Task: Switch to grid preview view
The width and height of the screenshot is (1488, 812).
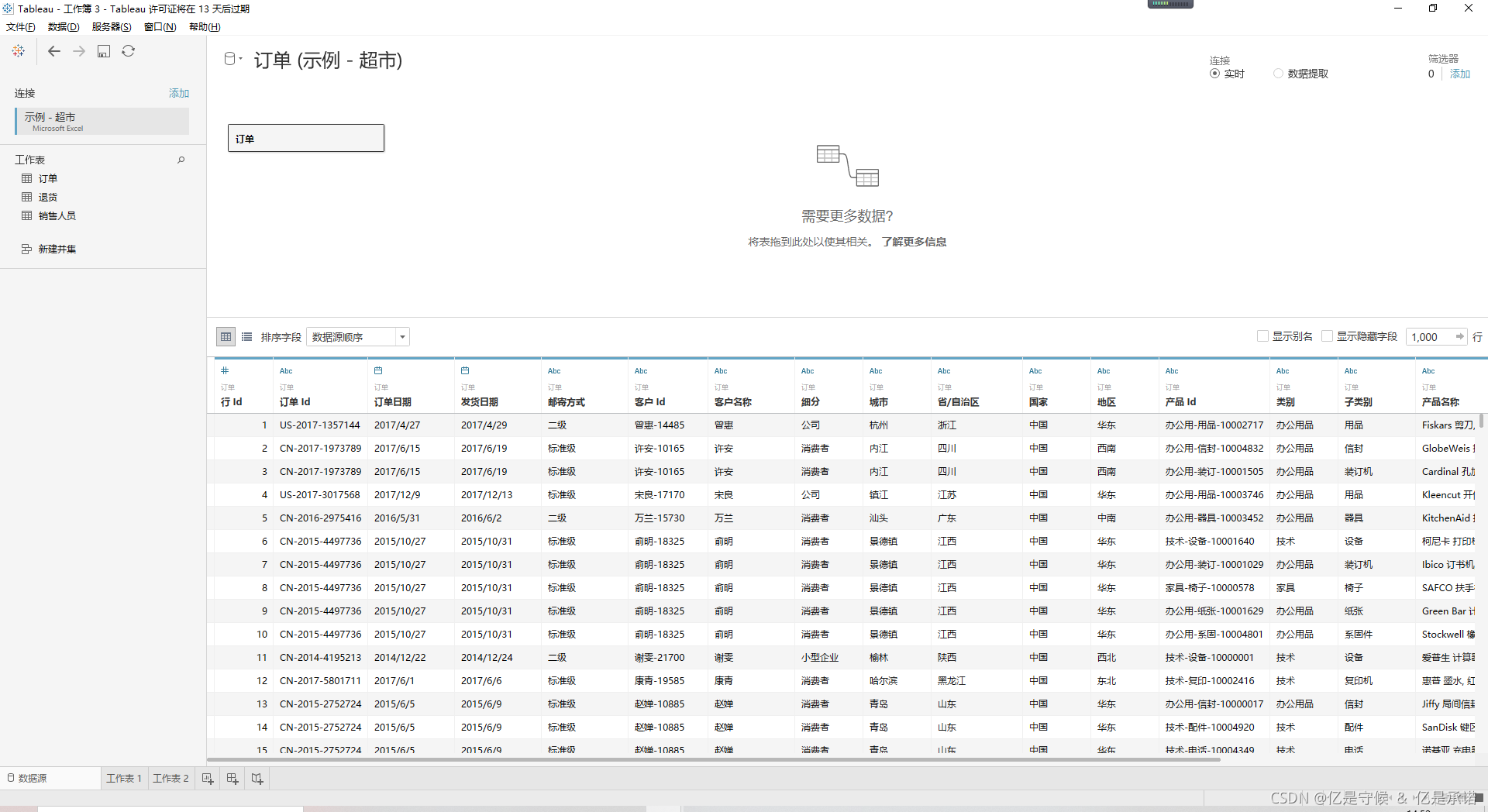Action: tap(226, 336)
